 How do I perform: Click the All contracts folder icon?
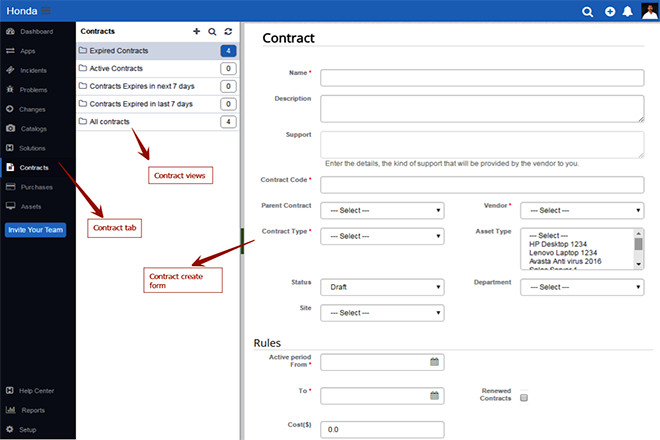click(x=83, y=121)
